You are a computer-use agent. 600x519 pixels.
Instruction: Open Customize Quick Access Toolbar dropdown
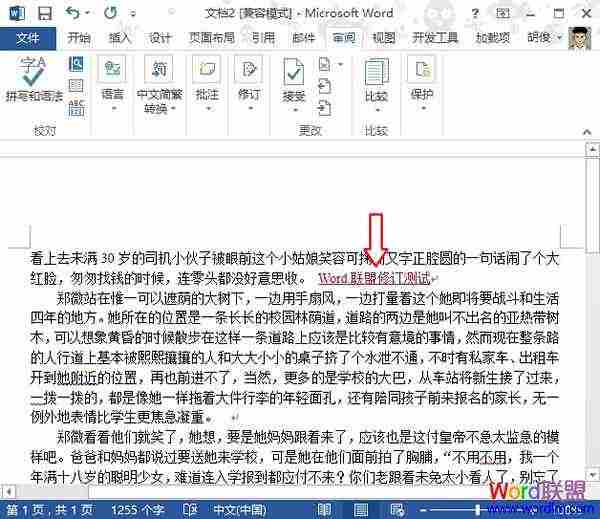tap(133, 14)
